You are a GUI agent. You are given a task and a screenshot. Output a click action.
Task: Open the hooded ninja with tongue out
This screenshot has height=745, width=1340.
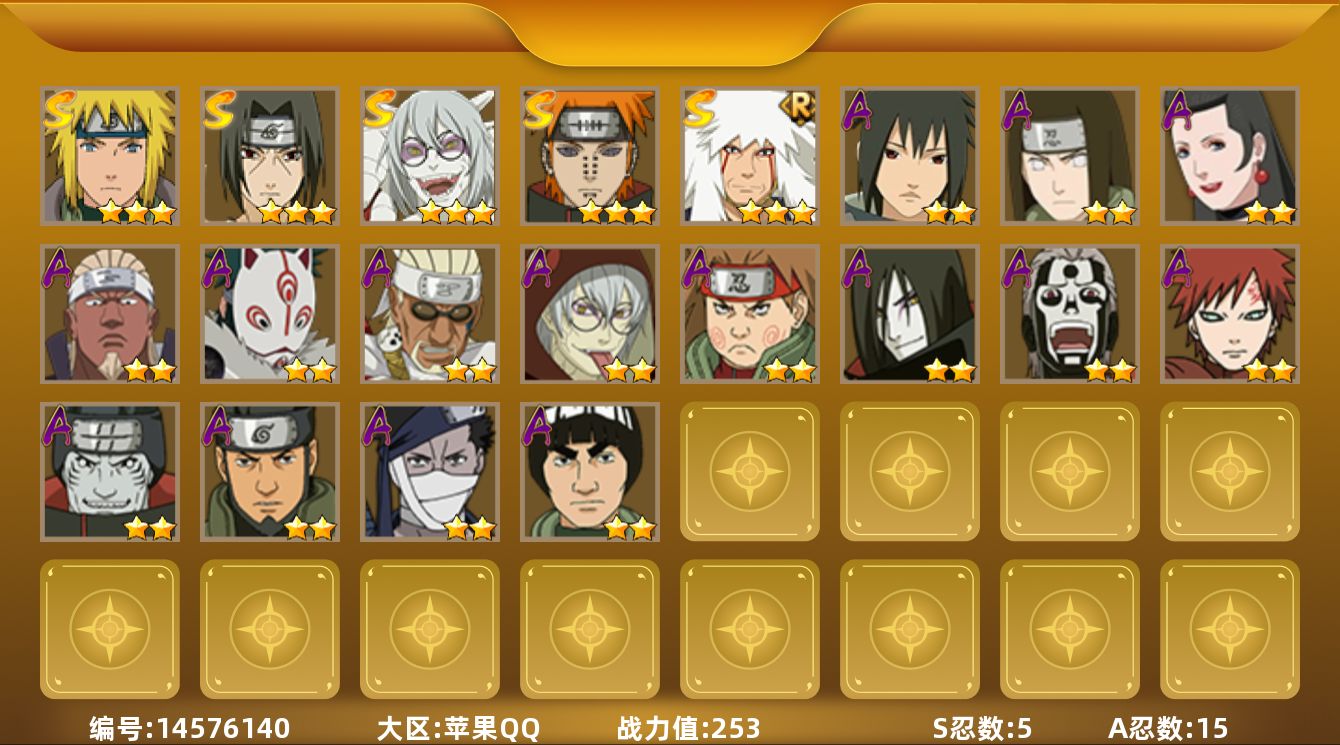[x=590, y=314]
